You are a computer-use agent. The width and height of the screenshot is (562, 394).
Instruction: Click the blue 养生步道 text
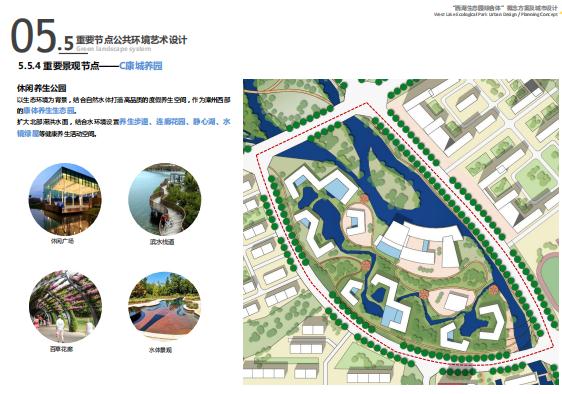[x=133, y=122]
